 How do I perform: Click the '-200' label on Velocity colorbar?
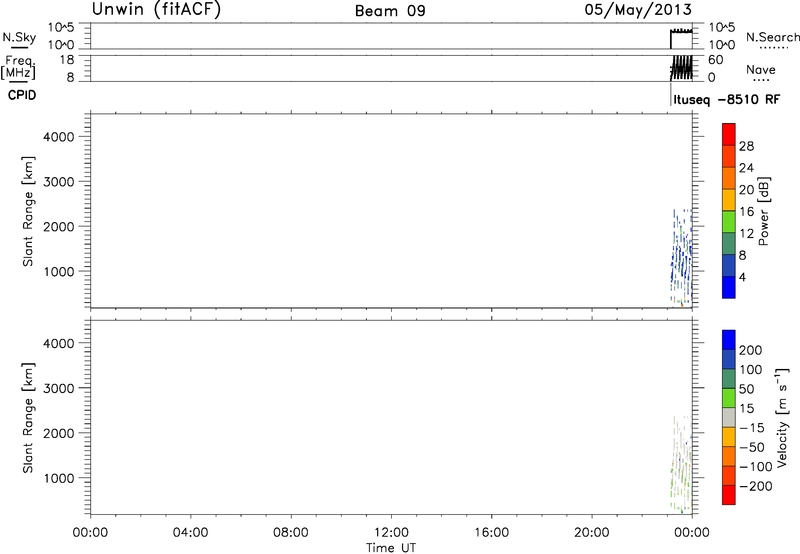coord(756,486)
